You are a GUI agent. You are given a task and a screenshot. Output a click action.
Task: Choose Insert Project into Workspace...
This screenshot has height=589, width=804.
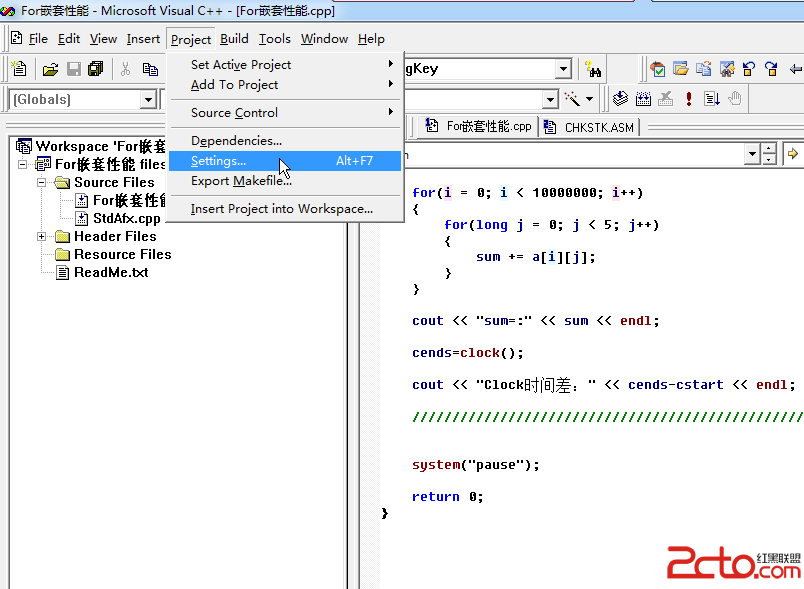click(286, 209)
